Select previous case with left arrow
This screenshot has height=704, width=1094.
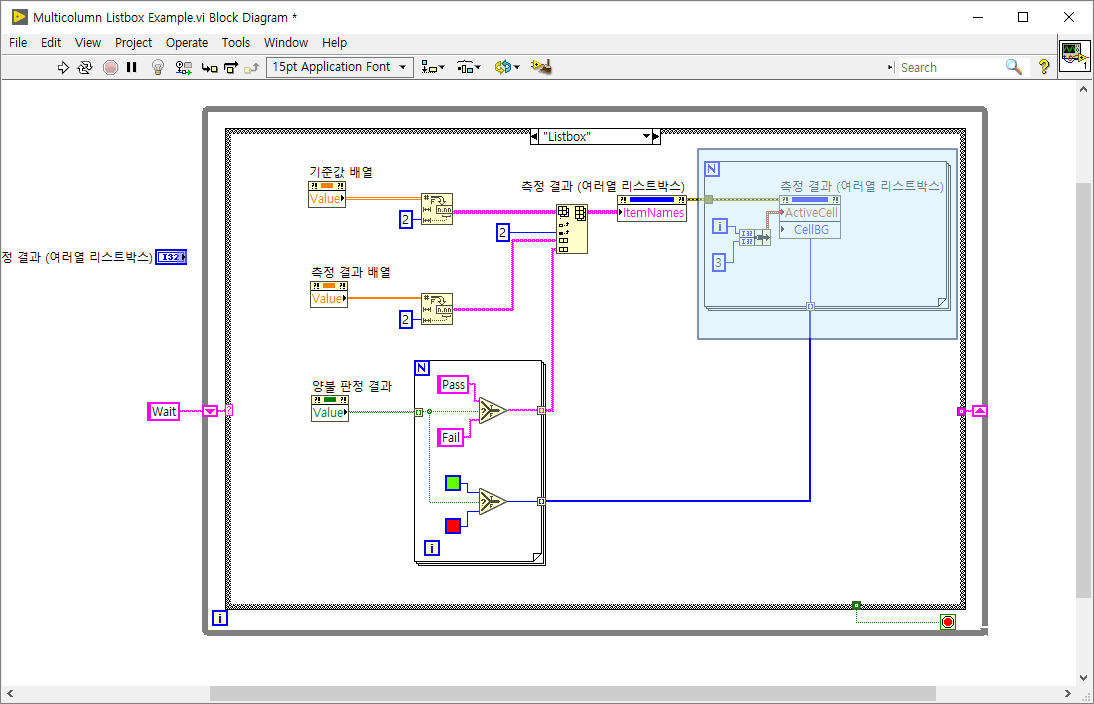pyautogui.click(x=534, y=137)
